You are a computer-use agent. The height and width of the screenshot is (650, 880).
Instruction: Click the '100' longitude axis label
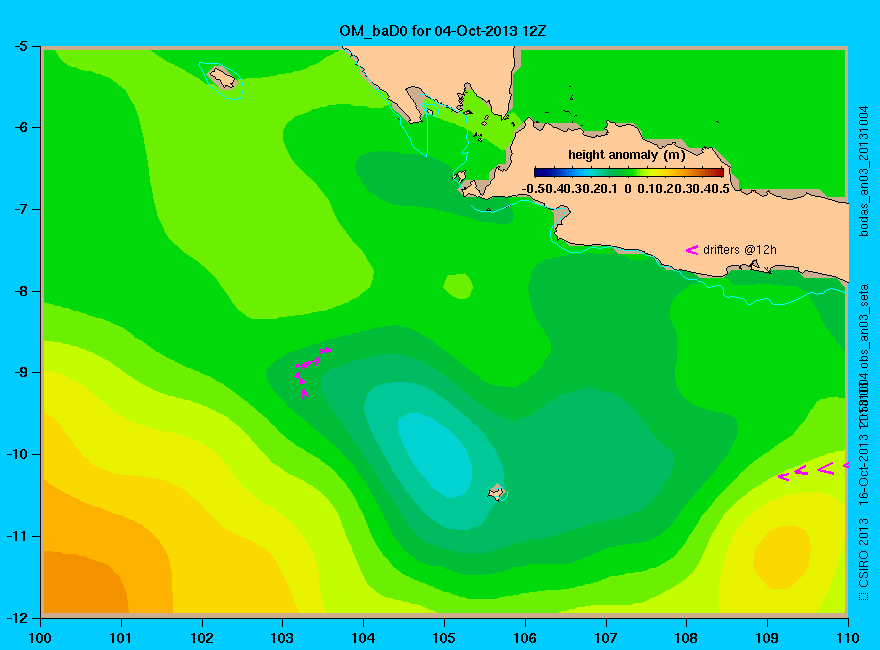40,638
